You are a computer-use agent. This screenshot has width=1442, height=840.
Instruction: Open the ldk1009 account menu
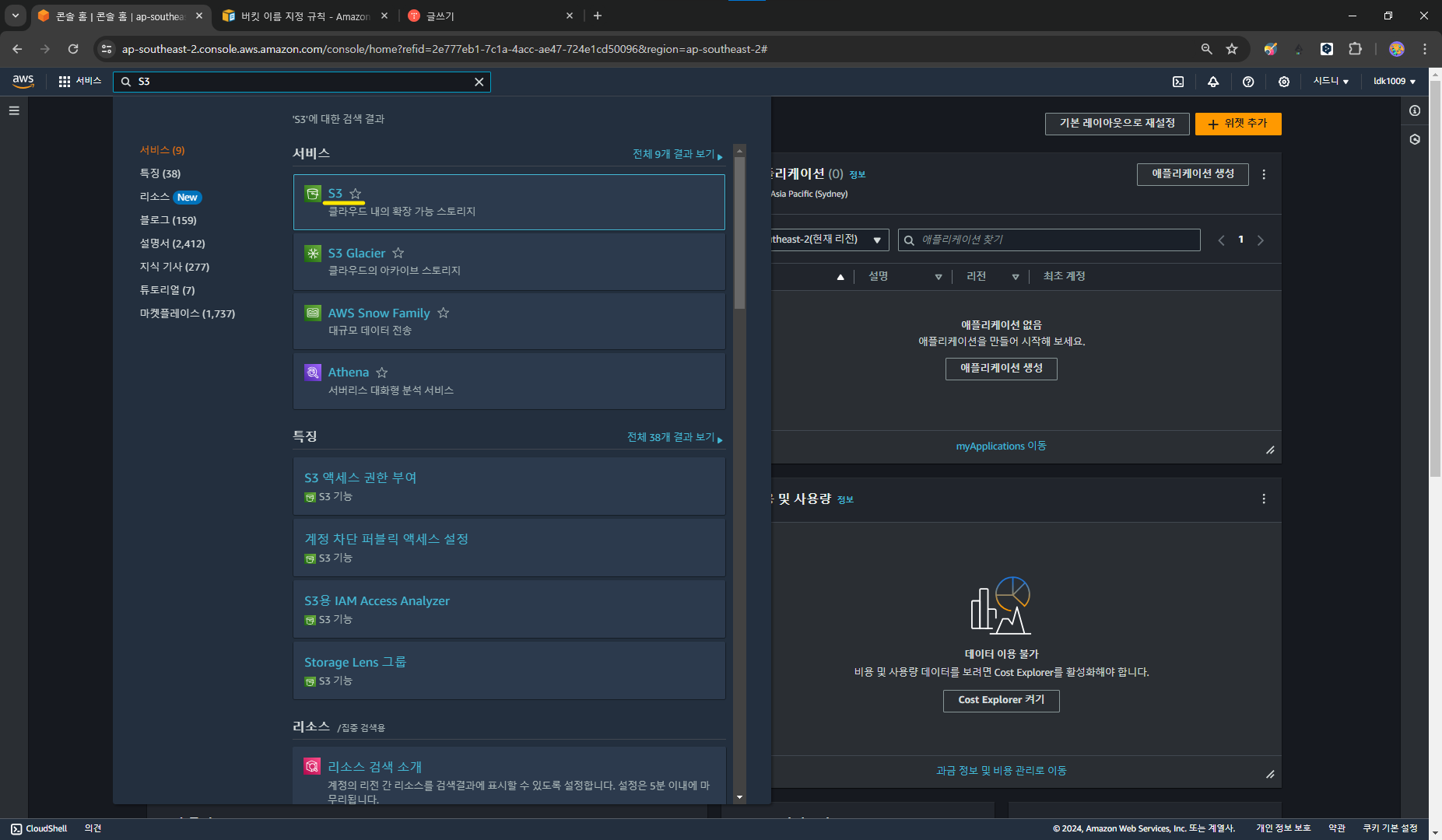pos(1394,81)
